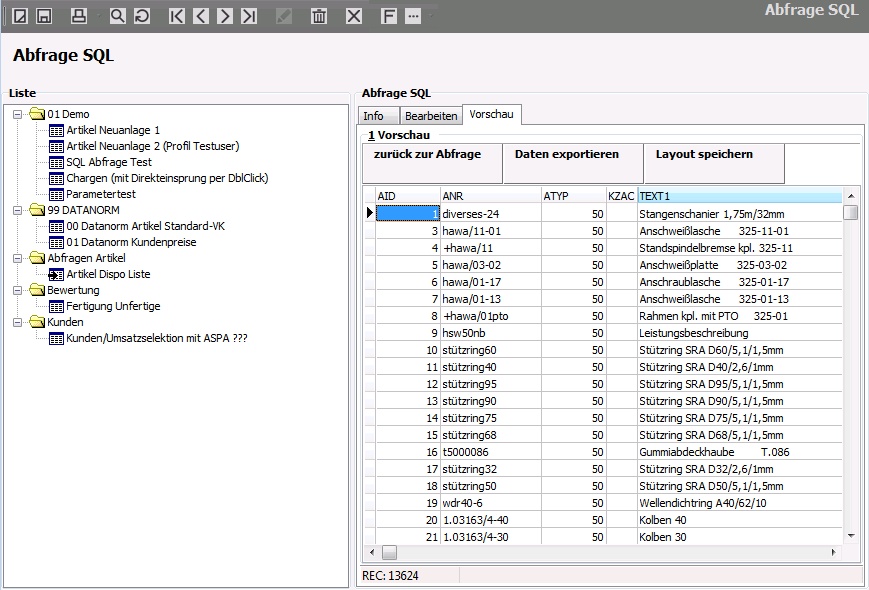This screenshot has height=590, width=869.
Task: Sort by the AID column header
Action: [x=408, y=196]
